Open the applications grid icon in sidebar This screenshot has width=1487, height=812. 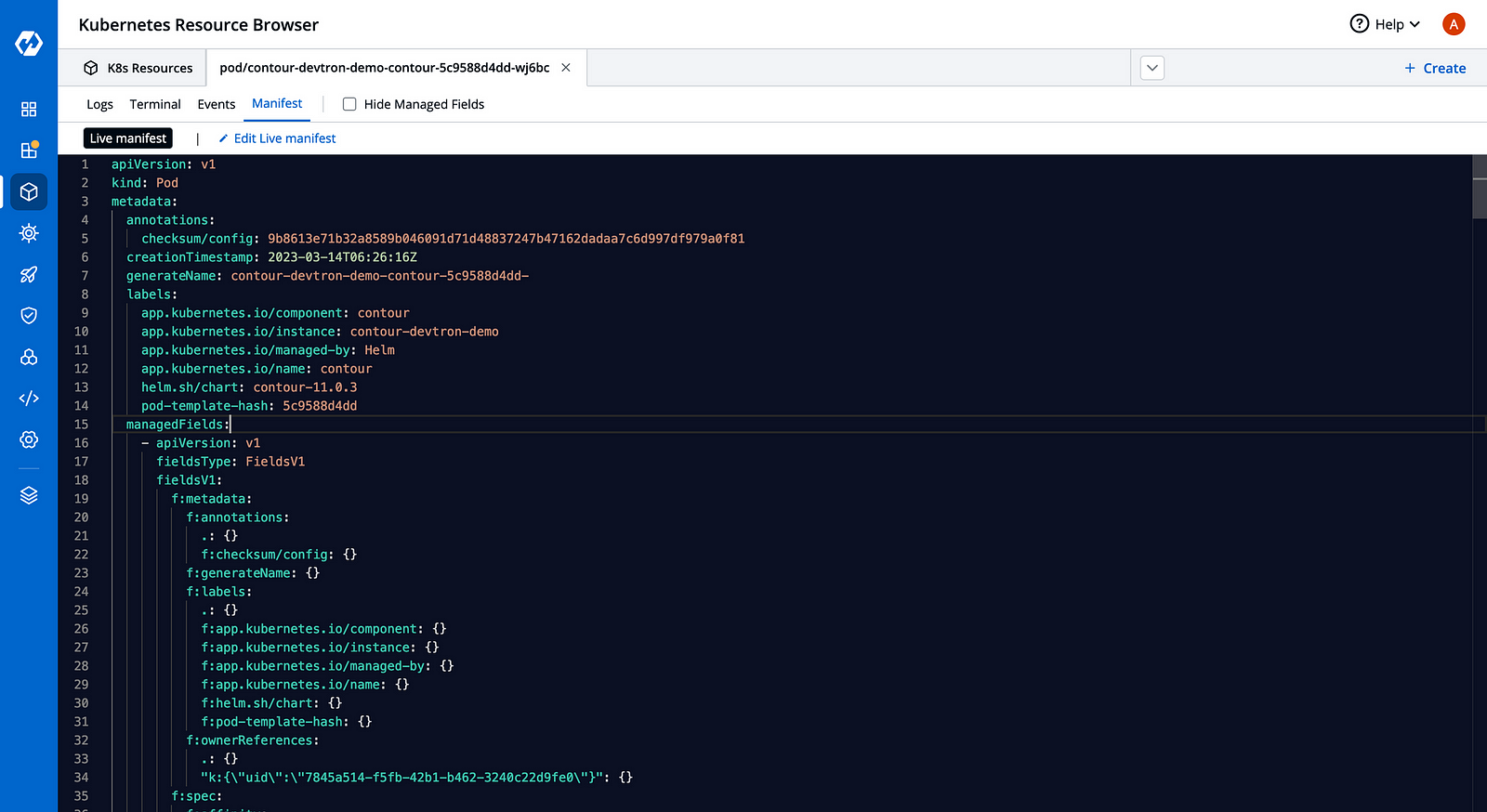pyautogui.click(x=29, y=110)
